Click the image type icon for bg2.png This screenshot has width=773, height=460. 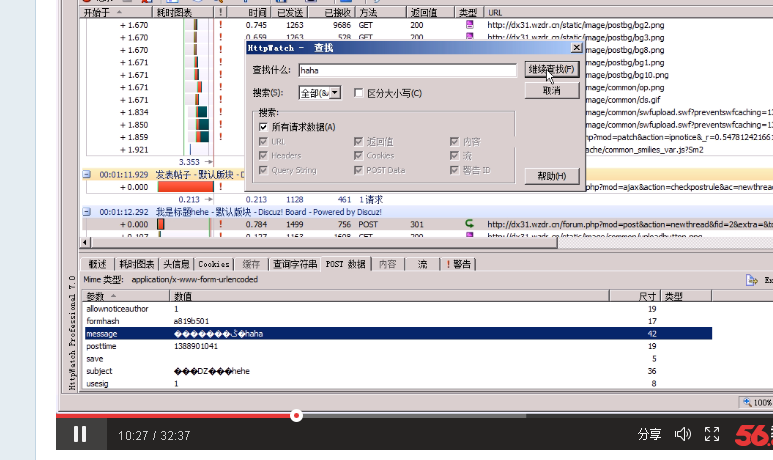(469, 25)
